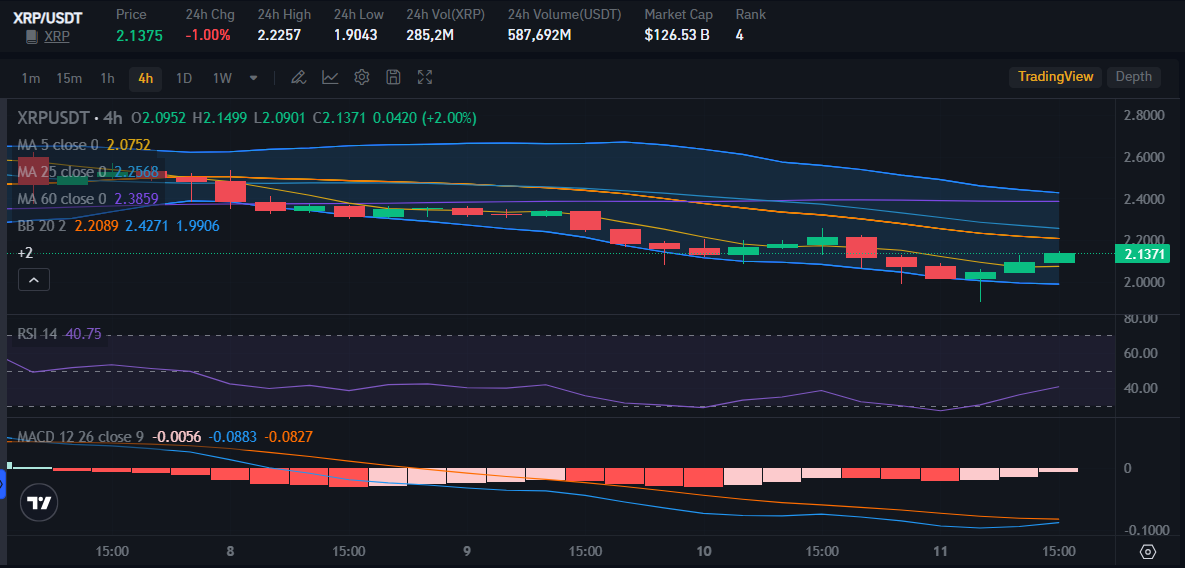Click the 24h Vol(XRP) value 285,2M
Screen dimensions: 1185x568
click(x=430, y=35)
